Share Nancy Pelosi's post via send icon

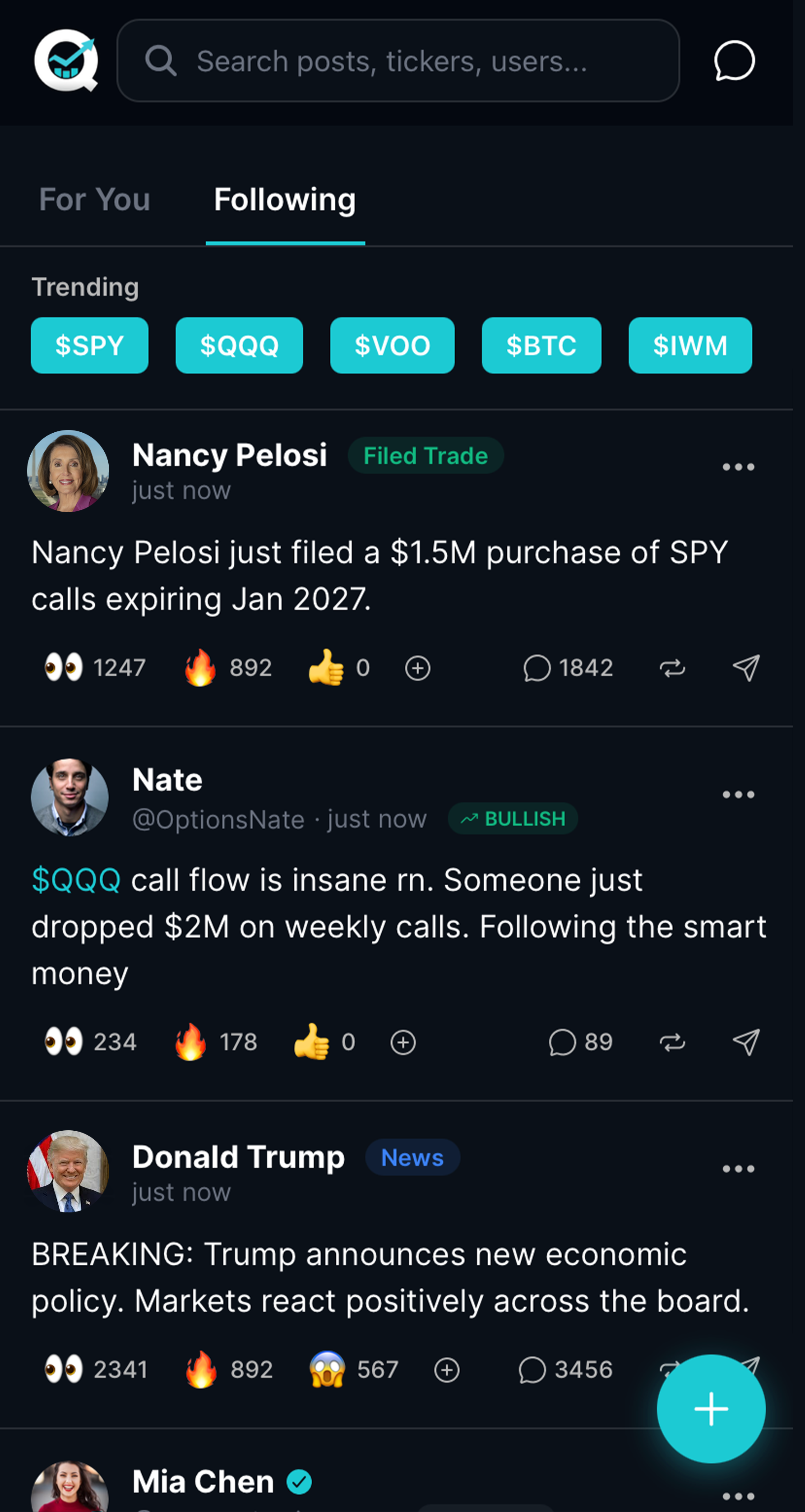coord(746,668)
